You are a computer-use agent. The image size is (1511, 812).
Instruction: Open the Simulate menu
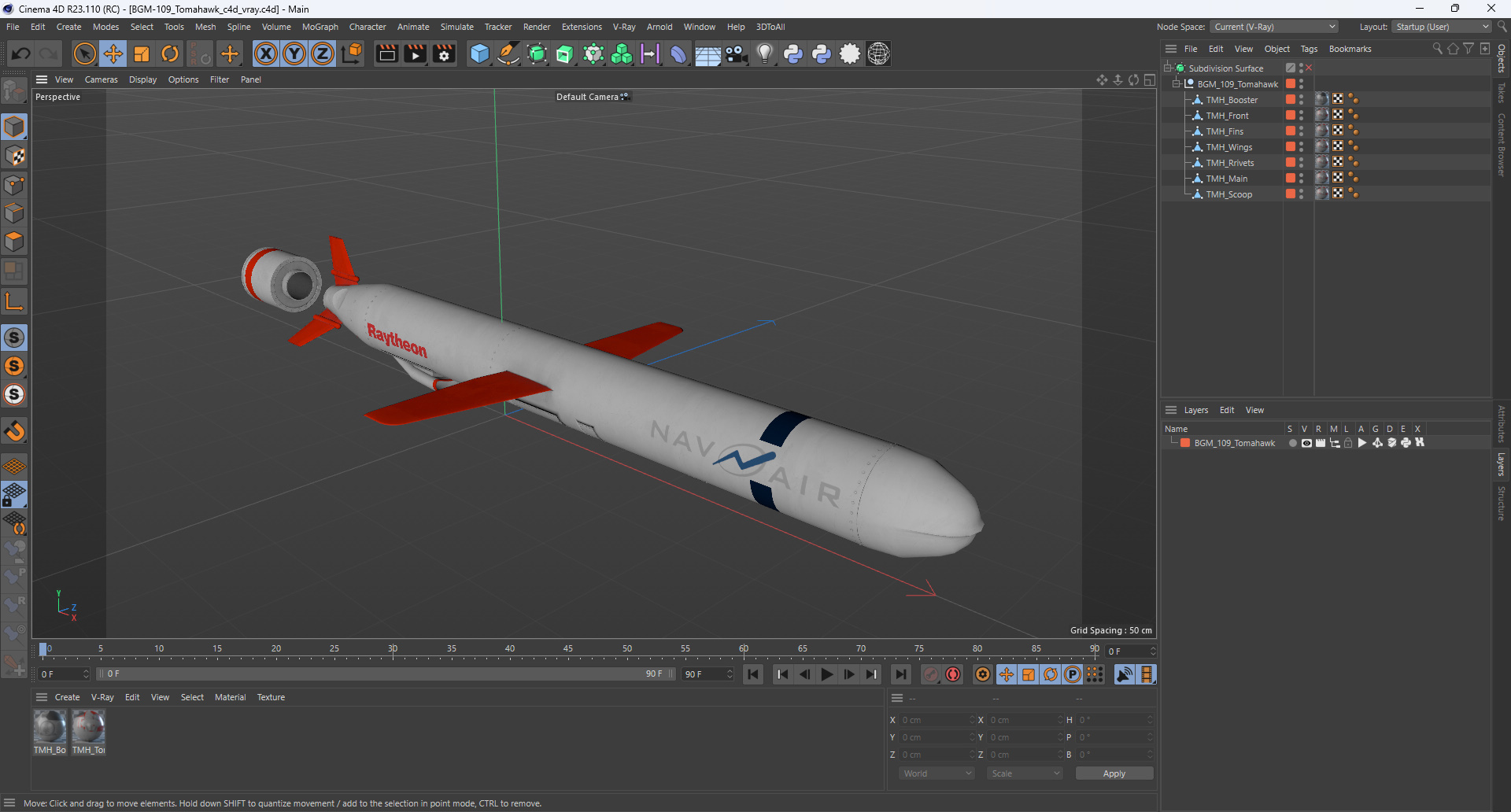(x=456, y=27)
